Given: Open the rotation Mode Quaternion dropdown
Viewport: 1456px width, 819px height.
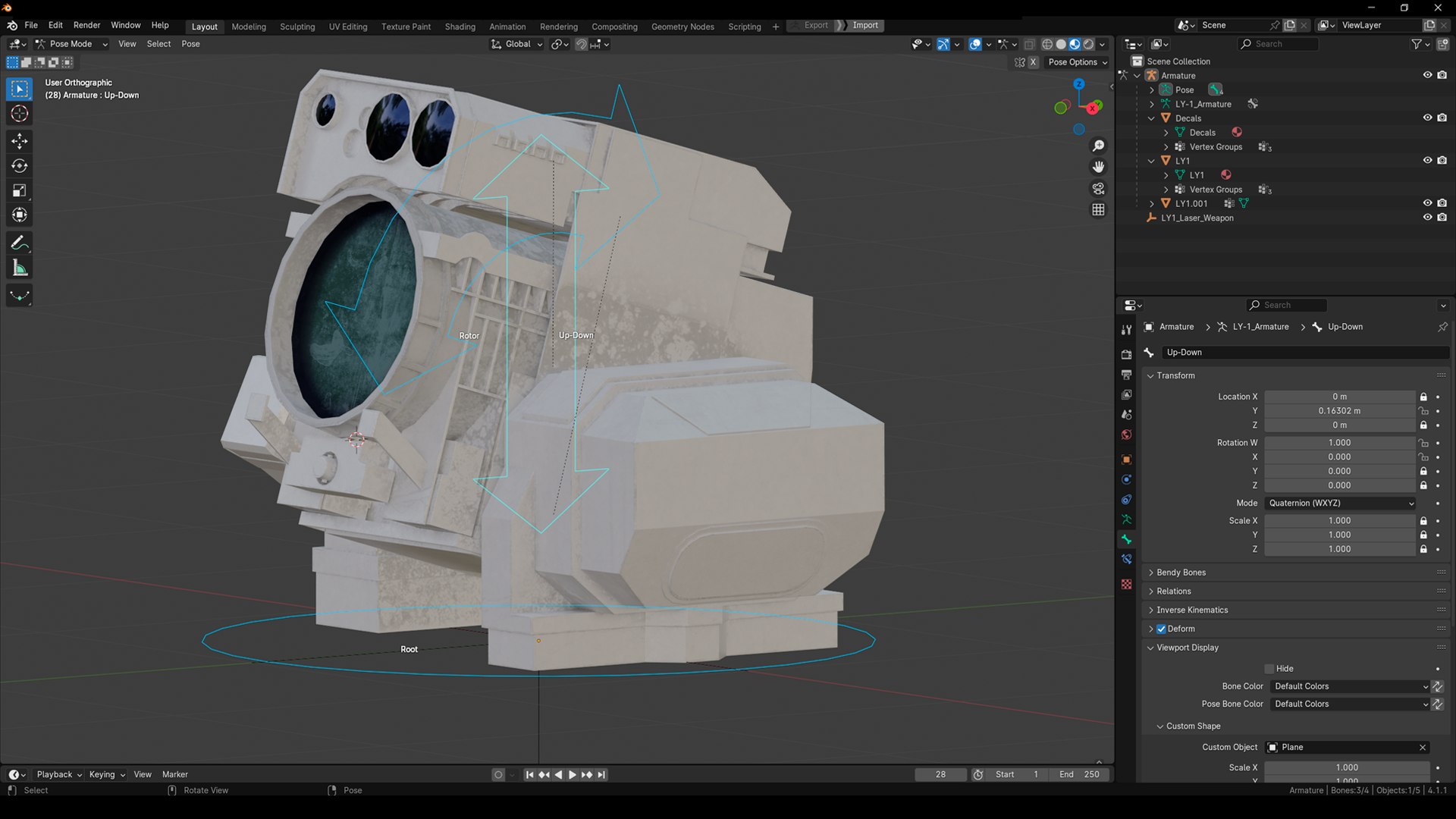Looking at the screenshot, I should point(1341,504).
